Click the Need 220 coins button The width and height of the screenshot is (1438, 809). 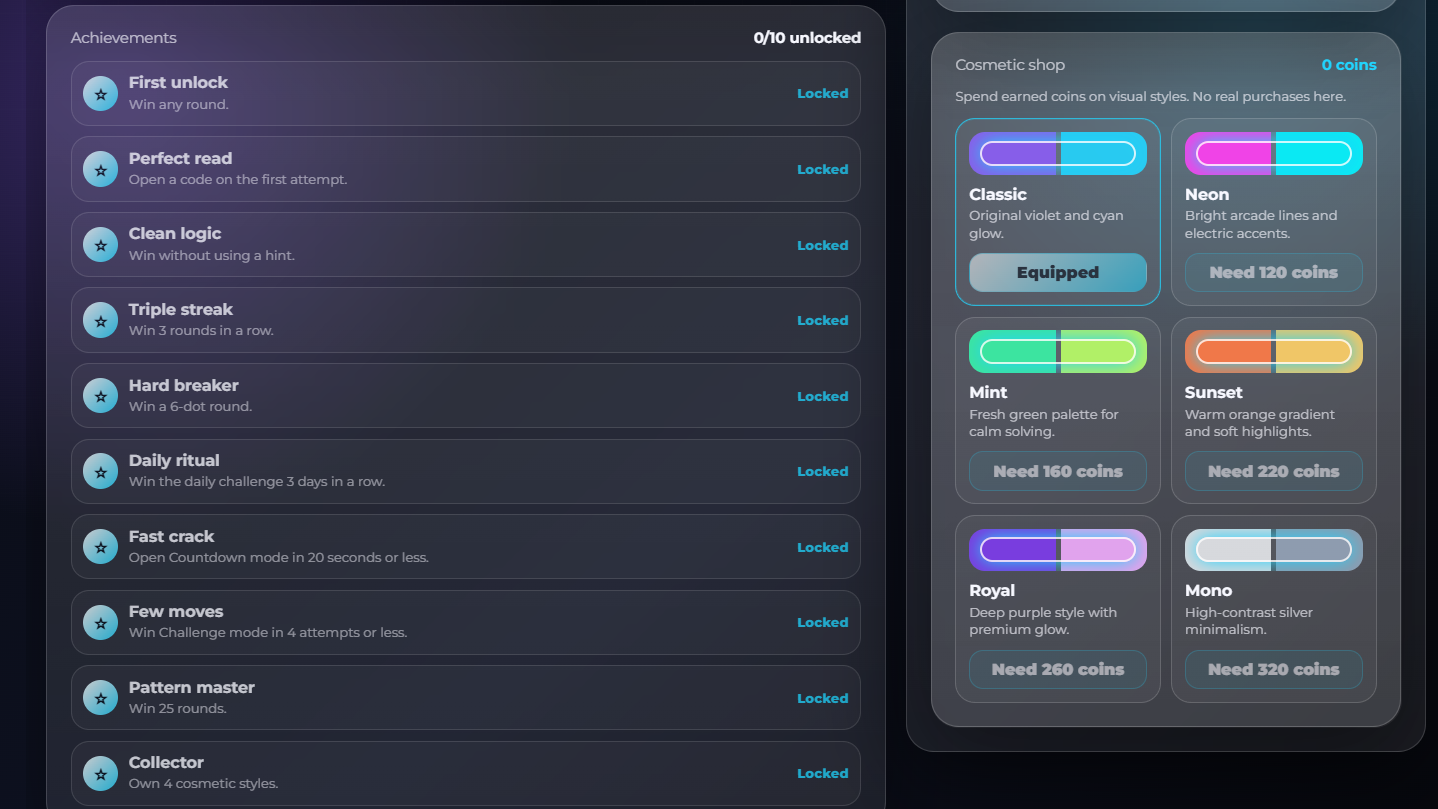[x=1274, y=472]
